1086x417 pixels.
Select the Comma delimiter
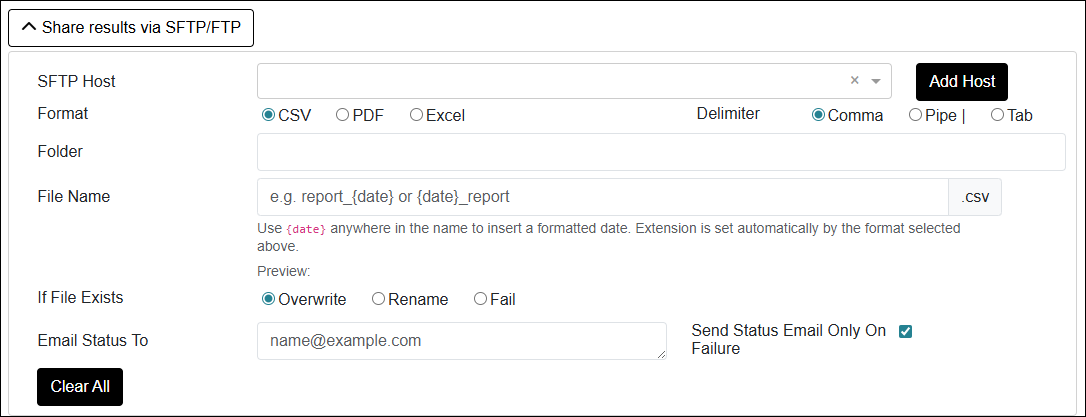(x=818, y=115)
